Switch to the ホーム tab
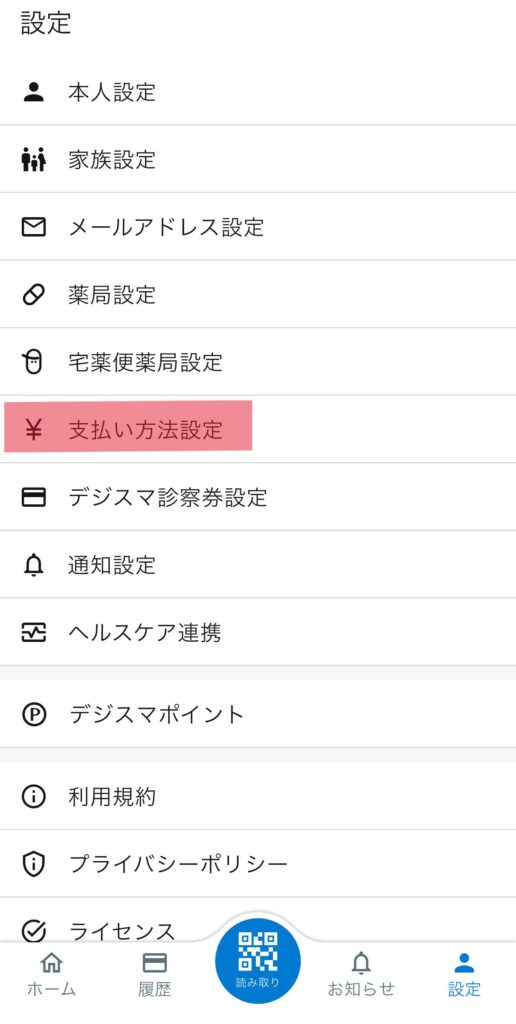The width and height of the screenshot is (516, 1024). click(52, 974)
